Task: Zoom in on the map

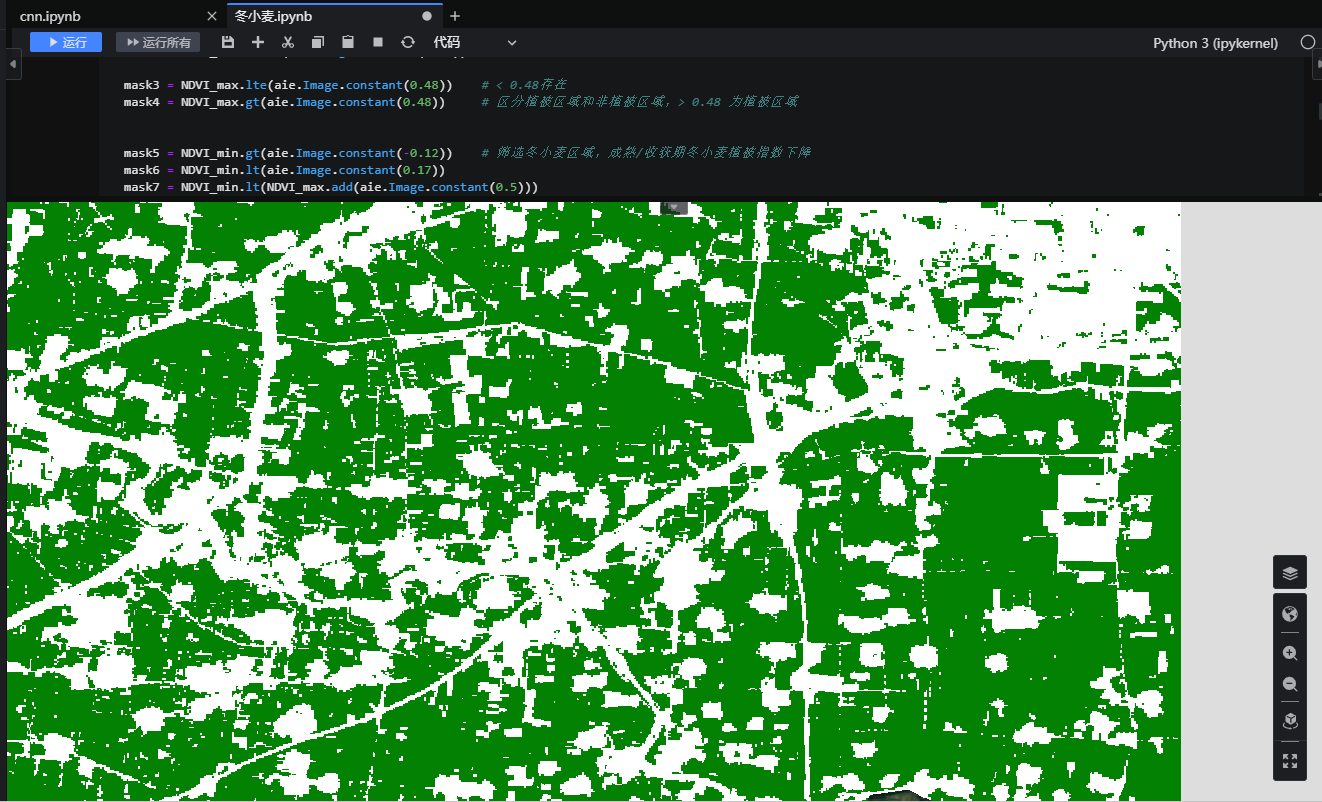Action: [x=1290, y=653]
